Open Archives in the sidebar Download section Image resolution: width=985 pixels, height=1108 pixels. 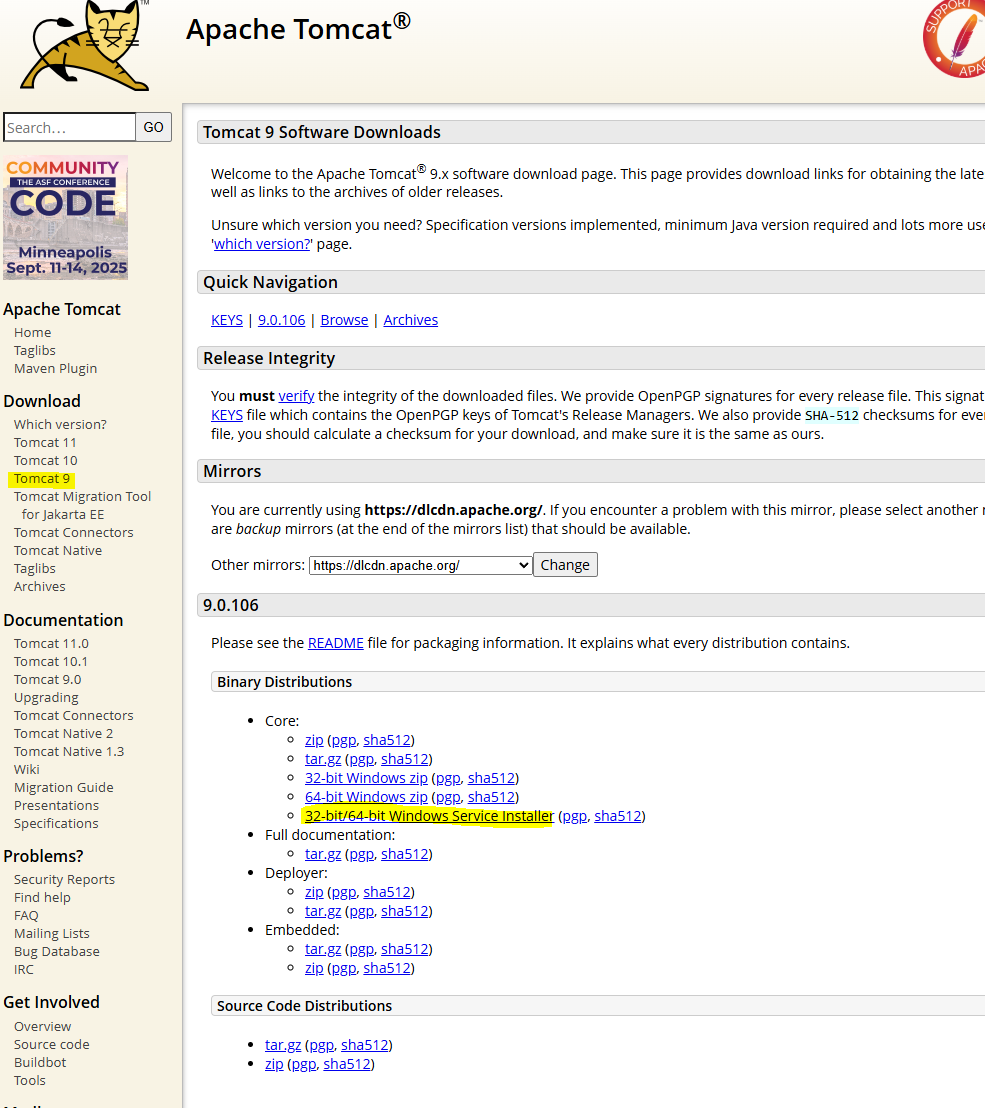(x=40, y=587)
